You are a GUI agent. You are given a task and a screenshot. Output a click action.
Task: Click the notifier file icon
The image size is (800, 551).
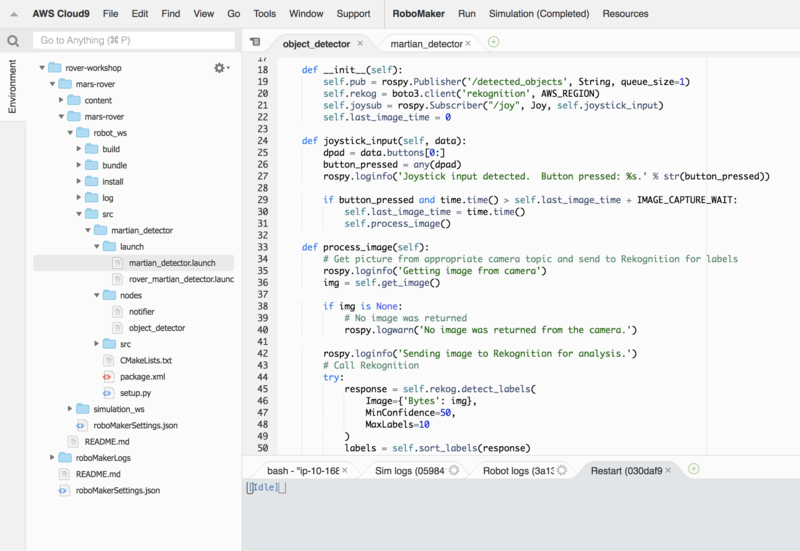117,312
